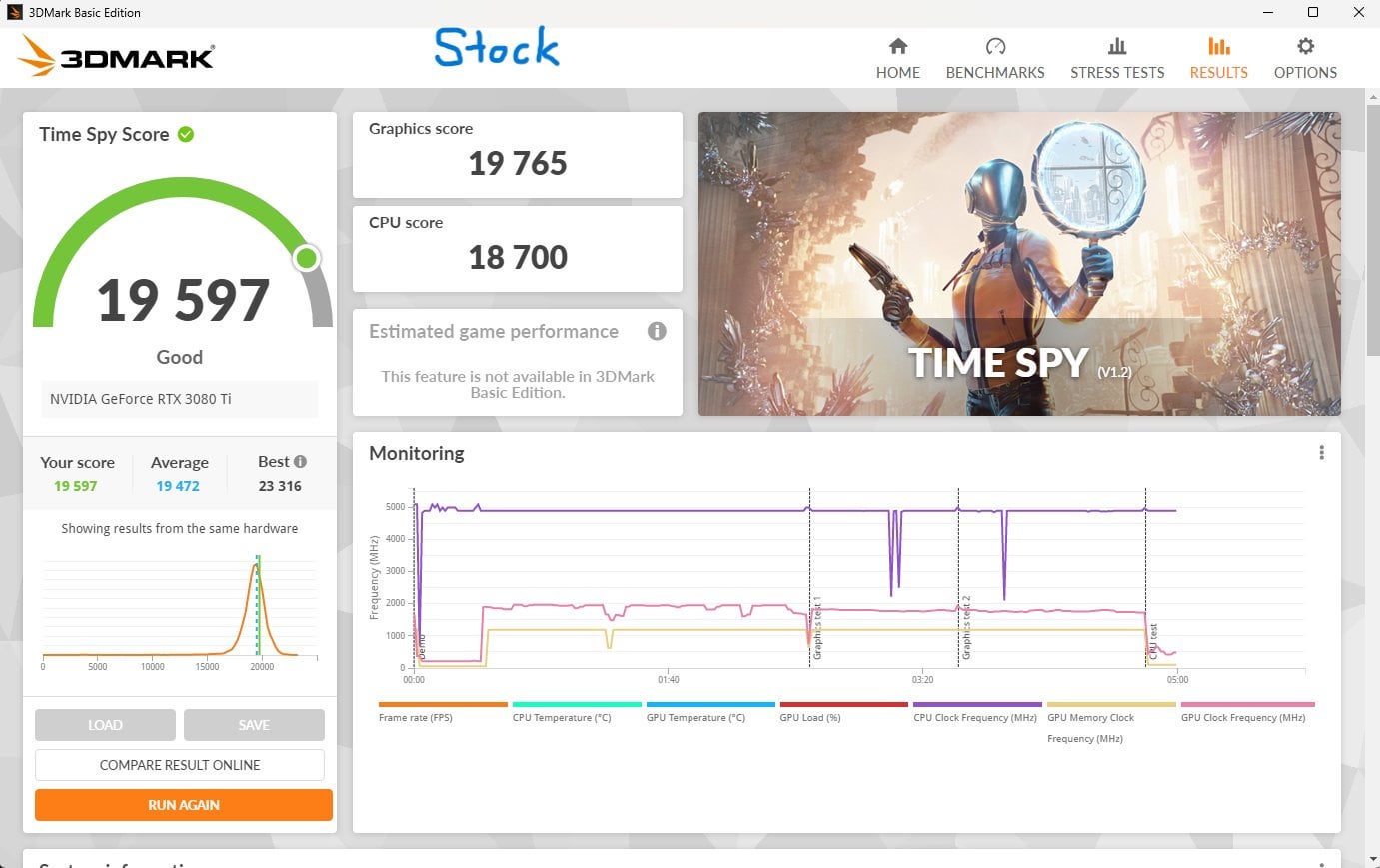Click the CPU score value 18 700

click(518, 257)
